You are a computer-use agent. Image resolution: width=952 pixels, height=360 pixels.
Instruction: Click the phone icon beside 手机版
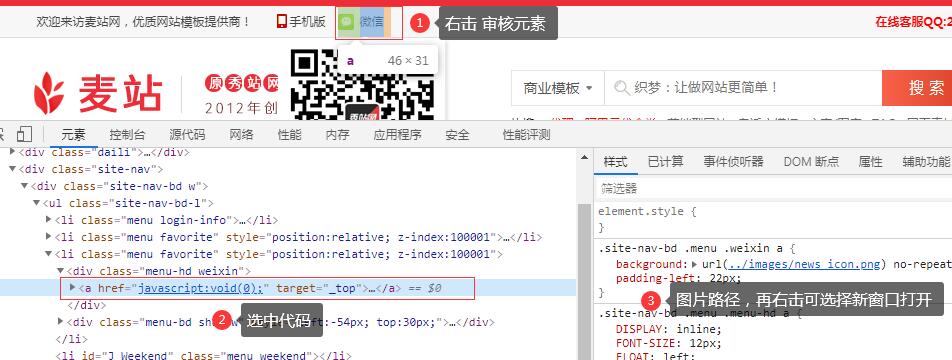(281, 22)
